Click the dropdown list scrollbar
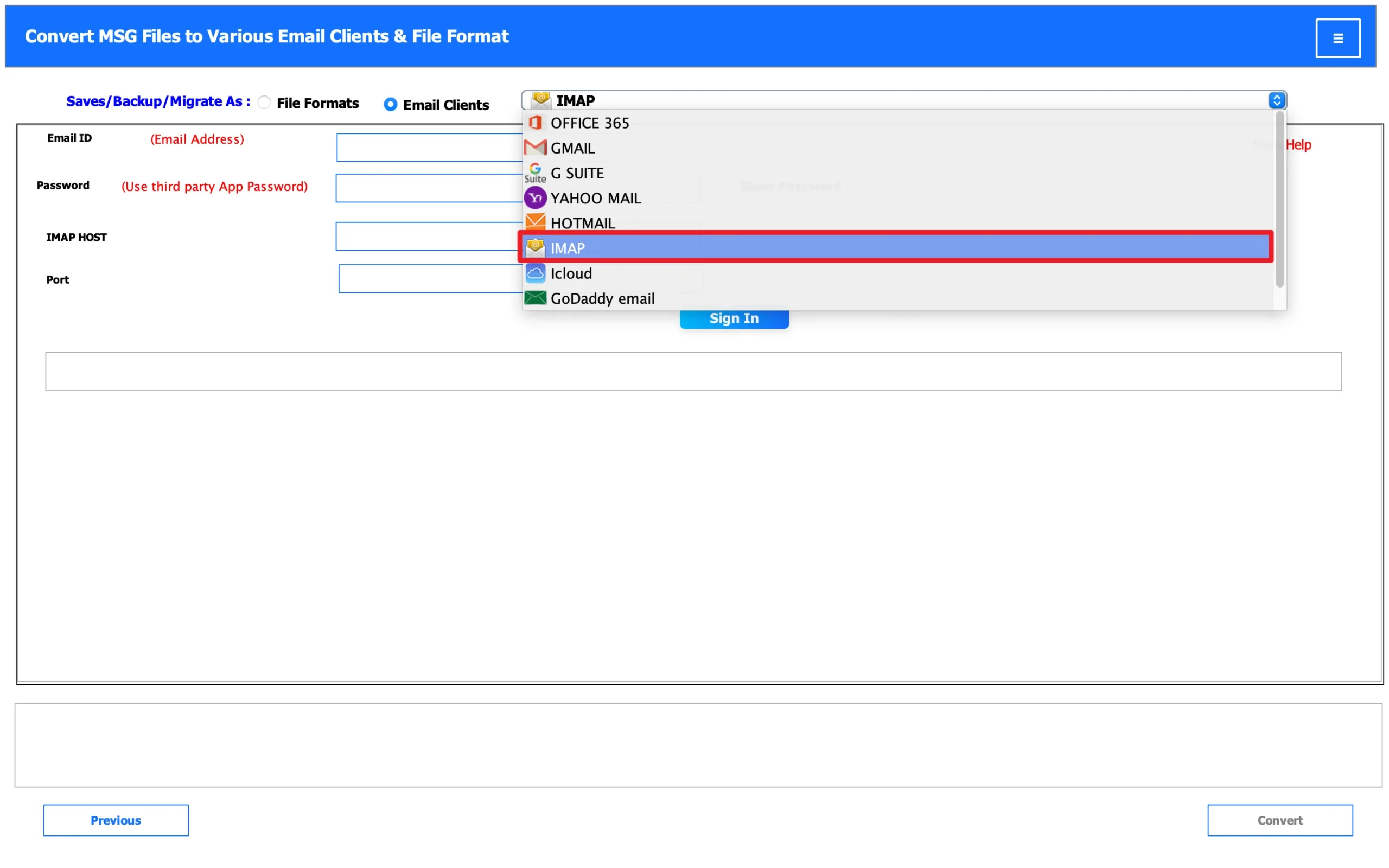 pyautogui.click(x=1279, y=199)
